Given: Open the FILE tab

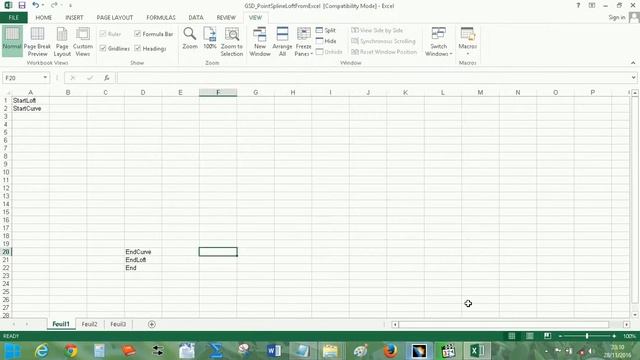Looking at the screenshot, I should pyautogui.click(x=13, y=18).
